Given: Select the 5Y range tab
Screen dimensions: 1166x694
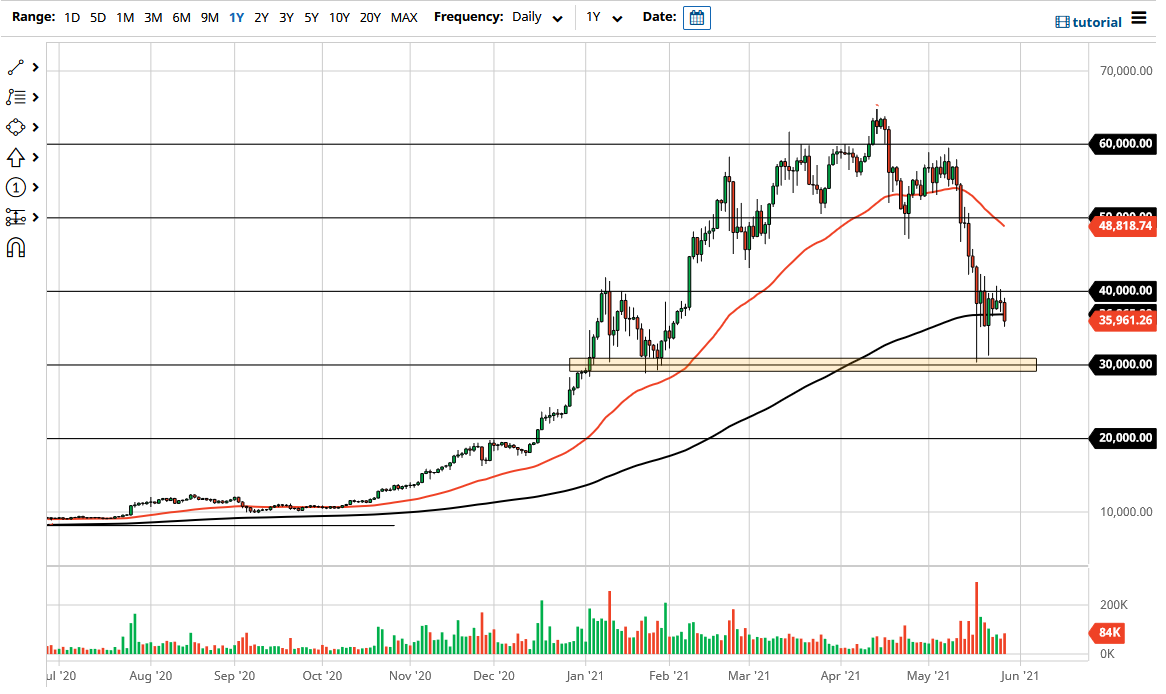Looking at the screenshot, I should [311, 17].
